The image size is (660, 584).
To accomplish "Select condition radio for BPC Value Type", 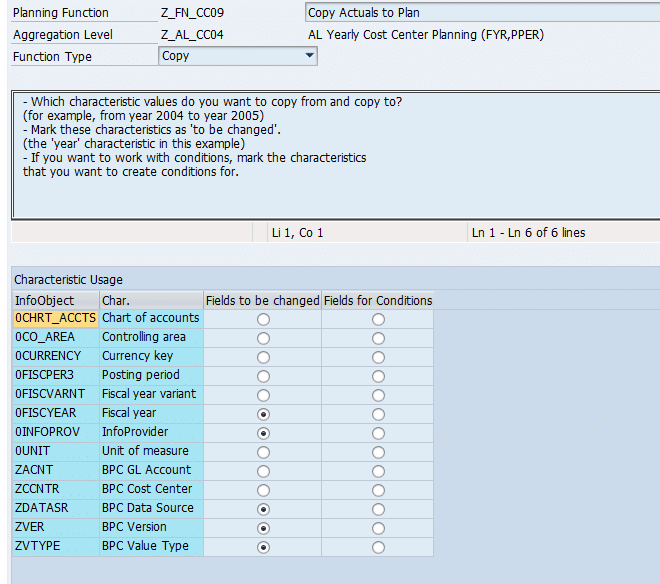I will (x=378, y=547).
